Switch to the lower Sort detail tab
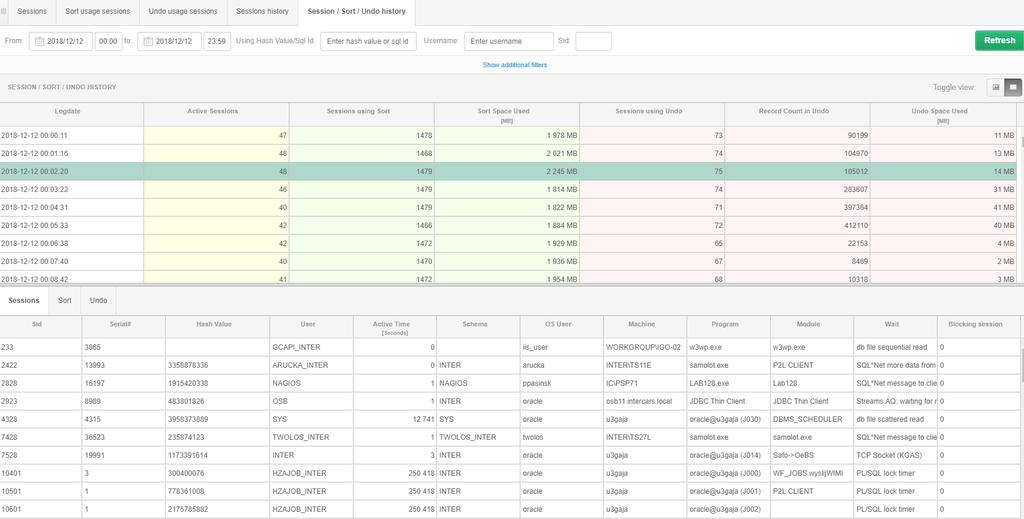The image size is (1024, 519). coord(65,300)
